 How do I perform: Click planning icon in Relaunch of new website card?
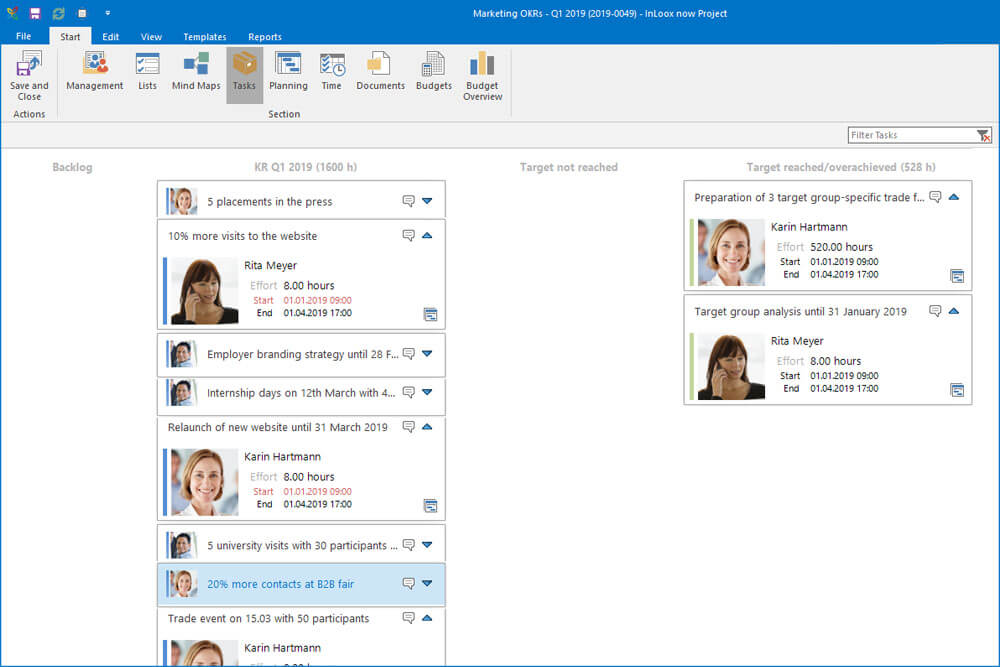tap(430, 505)
